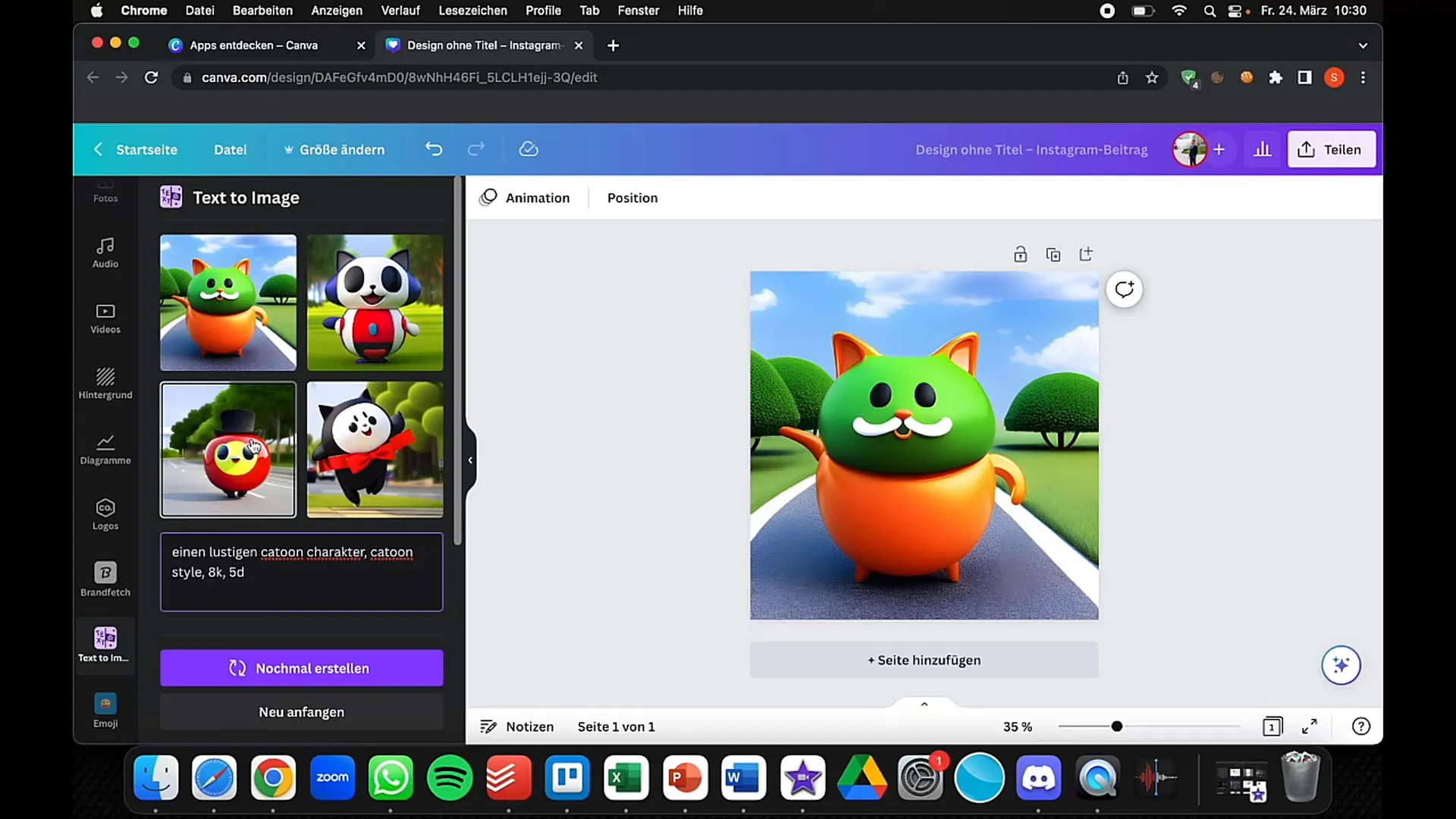1456x819 pixels.
Task: Open the Lesezeichen menu in menu bar
Action: 472,11
